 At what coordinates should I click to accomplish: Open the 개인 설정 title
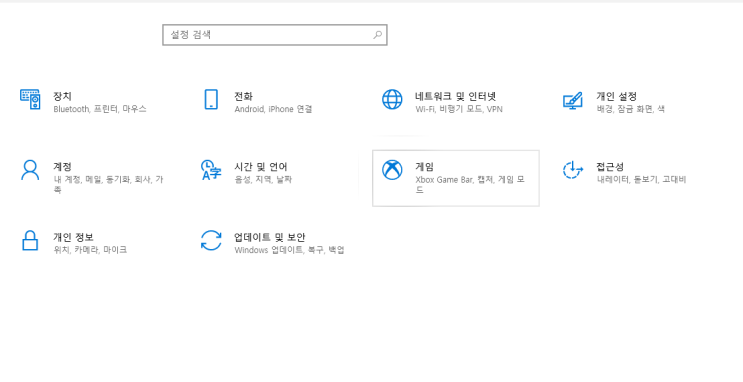tap(616, 96)
